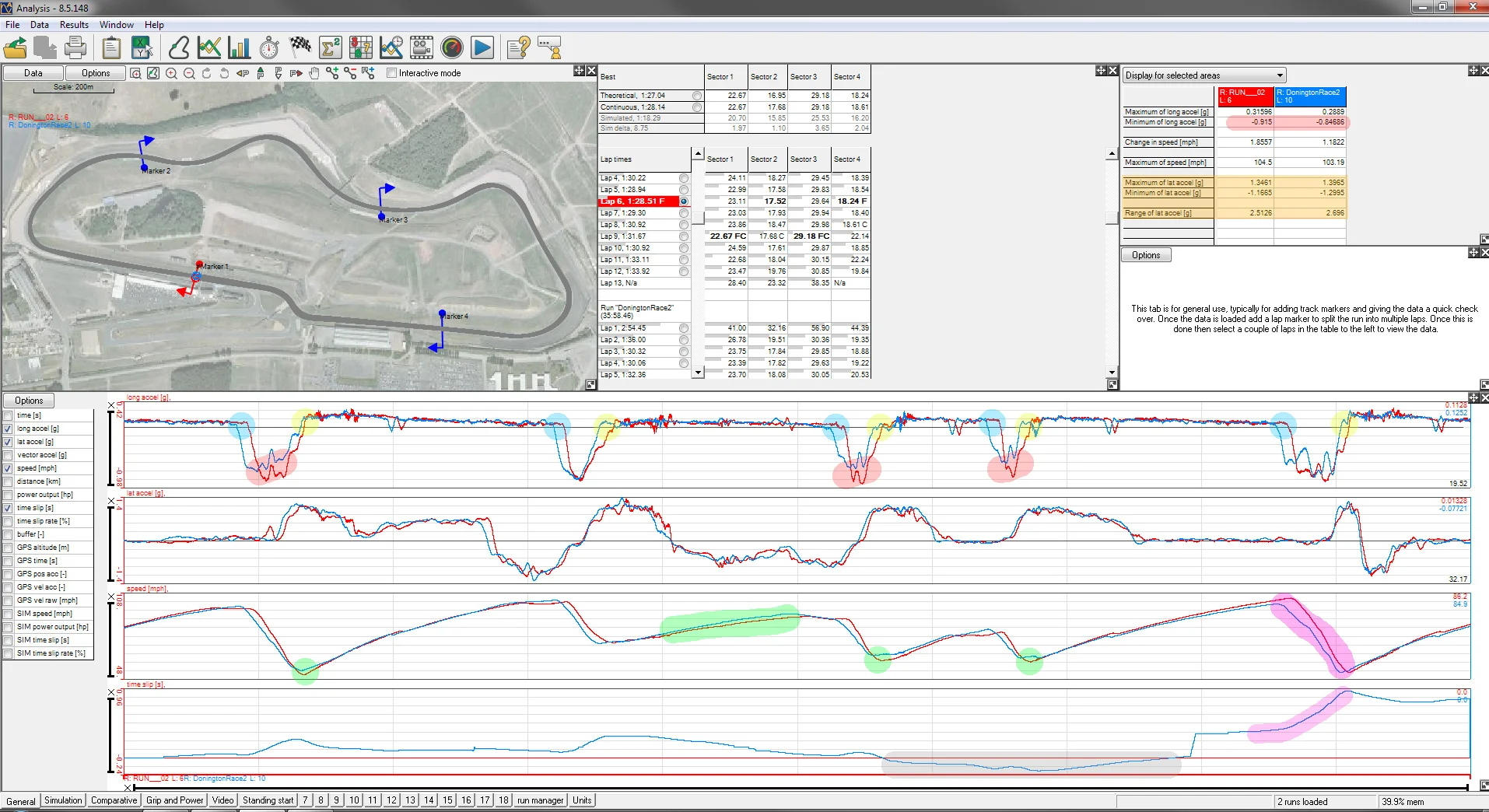1489x812 pixels.
Task: Click the lap times list scroll up arrow
Action: pos(698,153)
